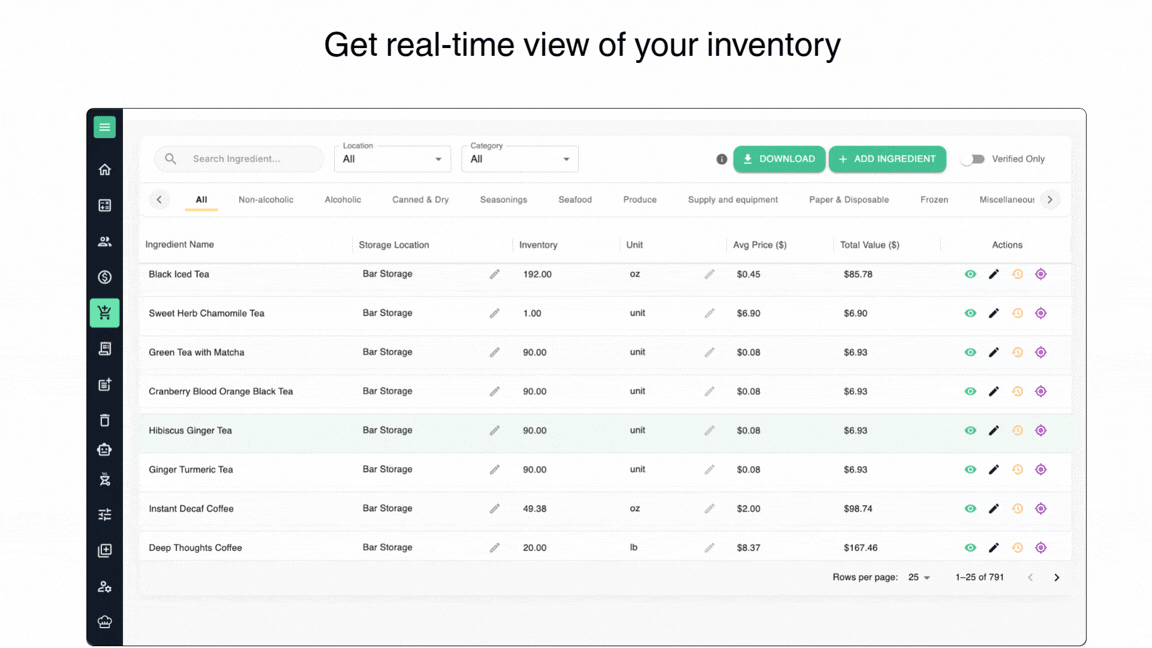Click inside the Search Ingredient field
The image size is (1152, 648).
click(238, 158)
